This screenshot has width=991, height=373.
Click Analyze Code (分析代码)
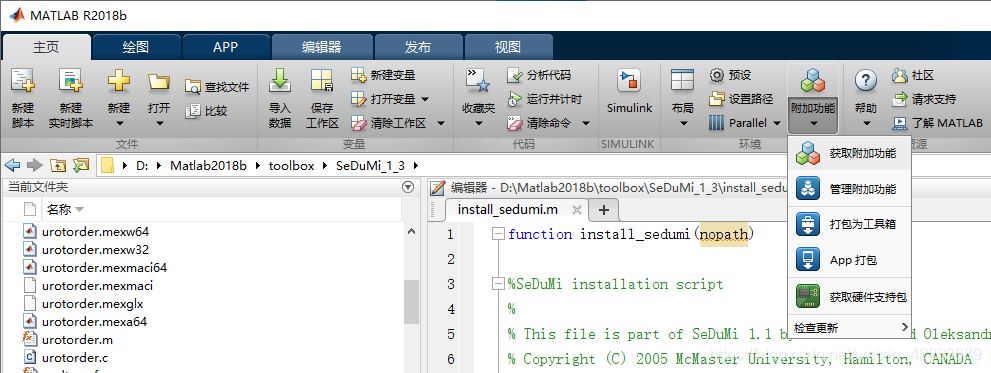click(539, 75)
